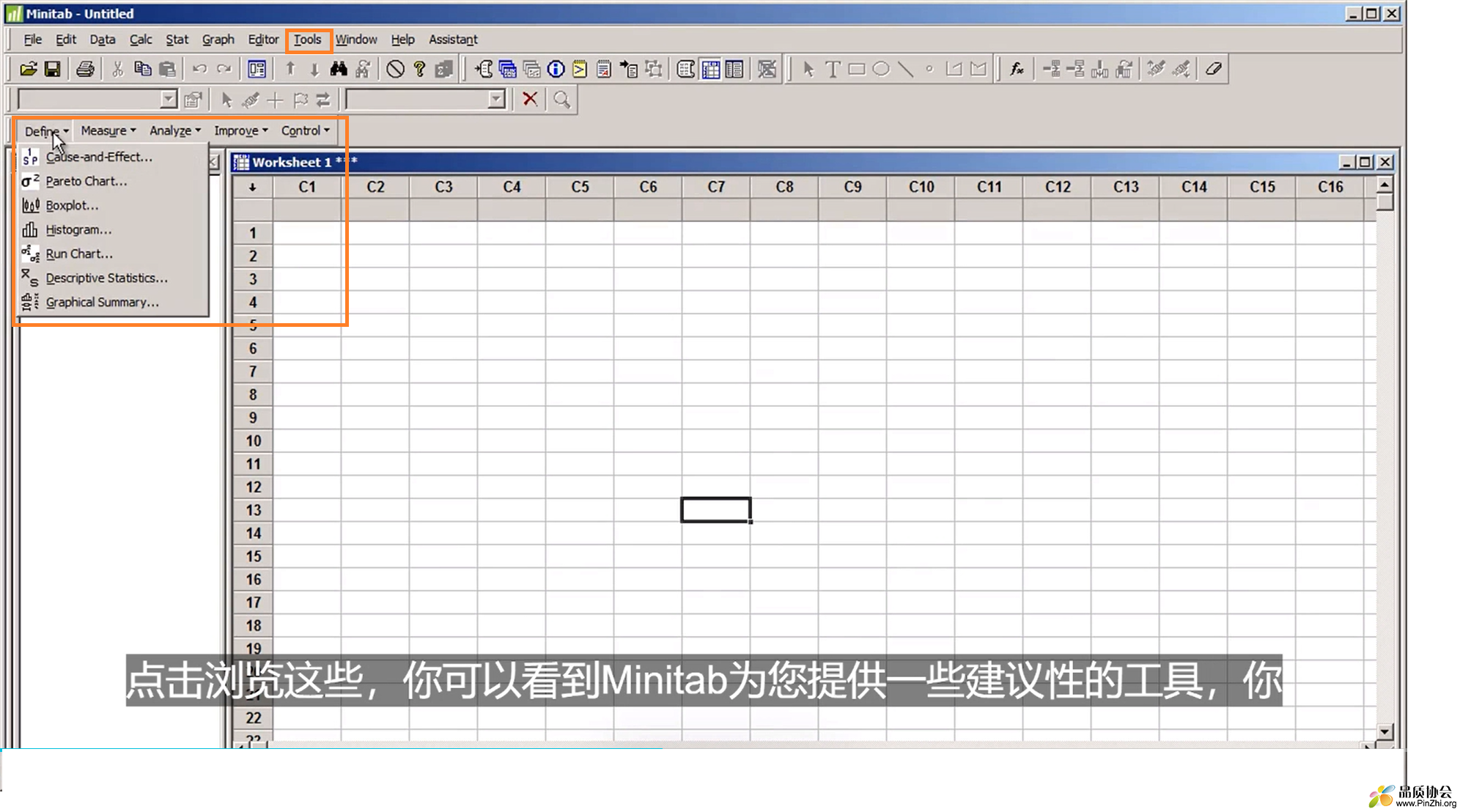Select row header 10
The image size is (1460, 812).
[x=253, y=441]
